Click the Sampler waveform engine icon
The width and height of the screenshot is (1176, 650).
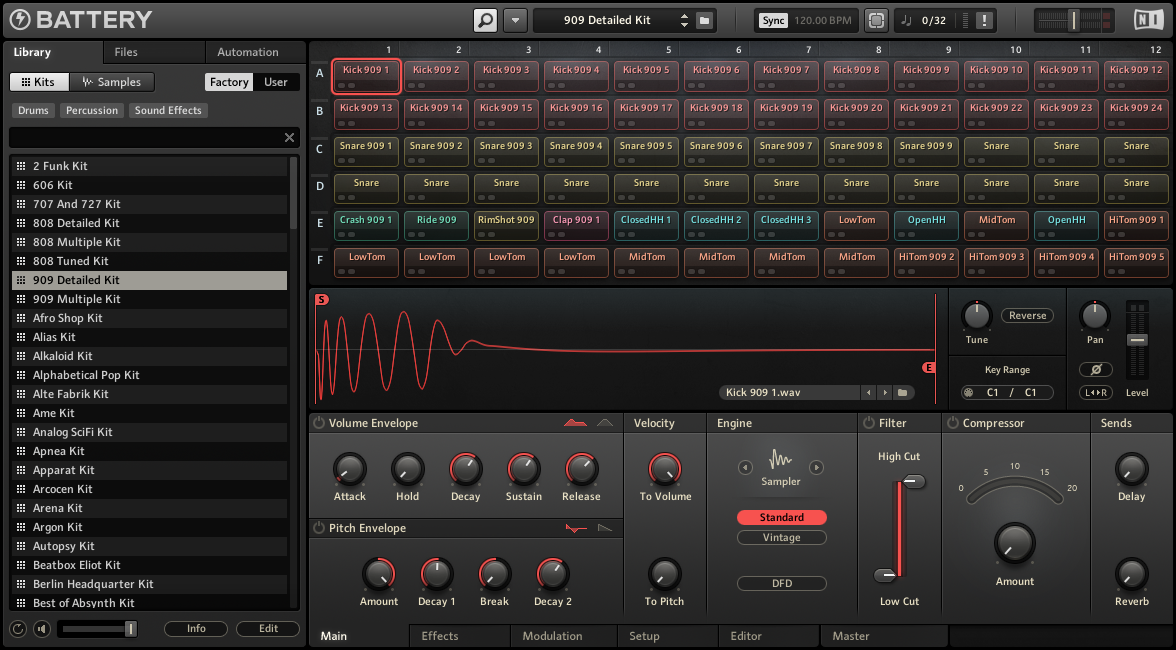click(781, 459)
